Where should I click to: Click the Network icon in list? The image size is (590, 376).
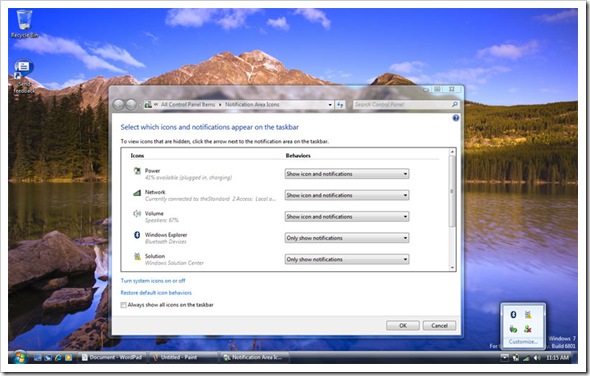coord(137,193)
